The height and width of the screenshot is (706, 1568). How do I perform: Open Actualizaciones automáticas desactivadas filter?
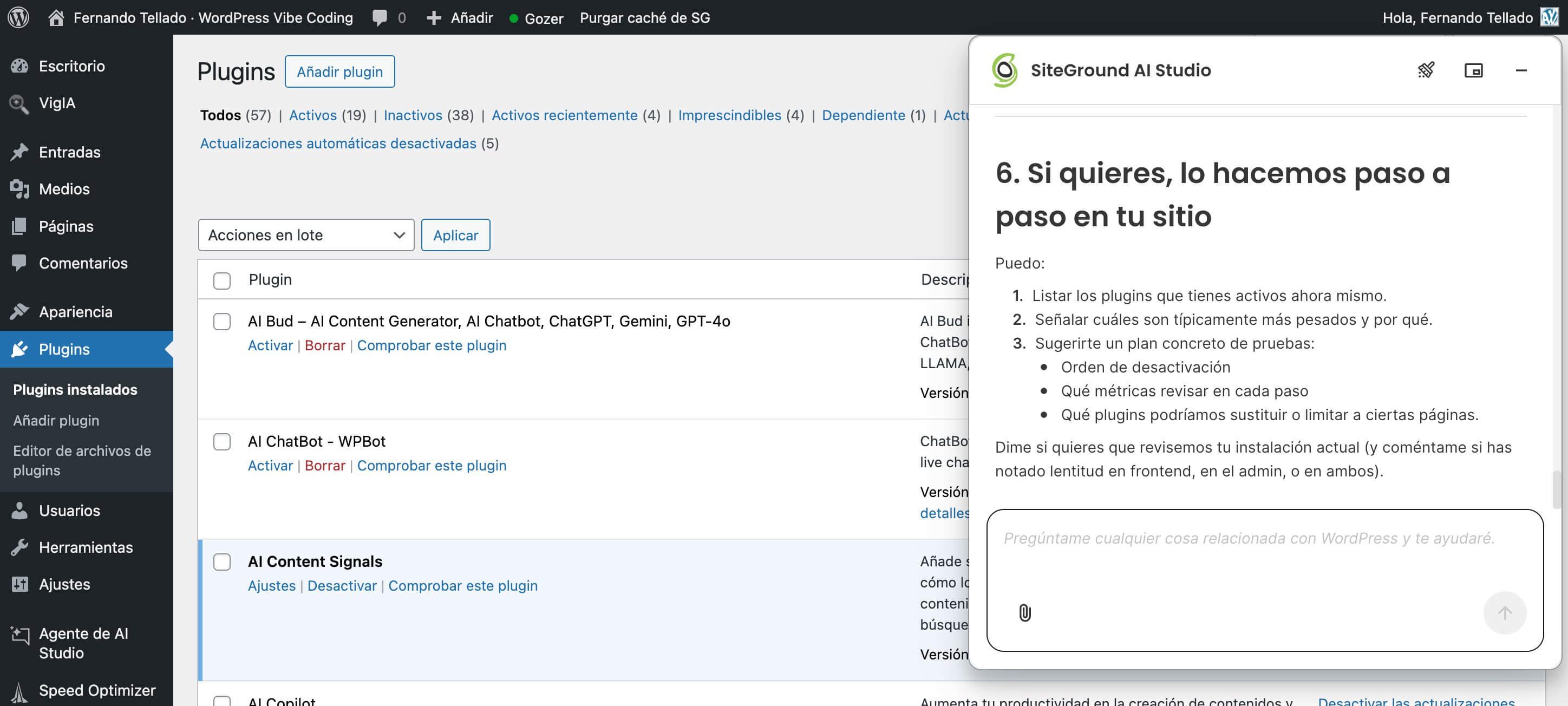point(338,143)
